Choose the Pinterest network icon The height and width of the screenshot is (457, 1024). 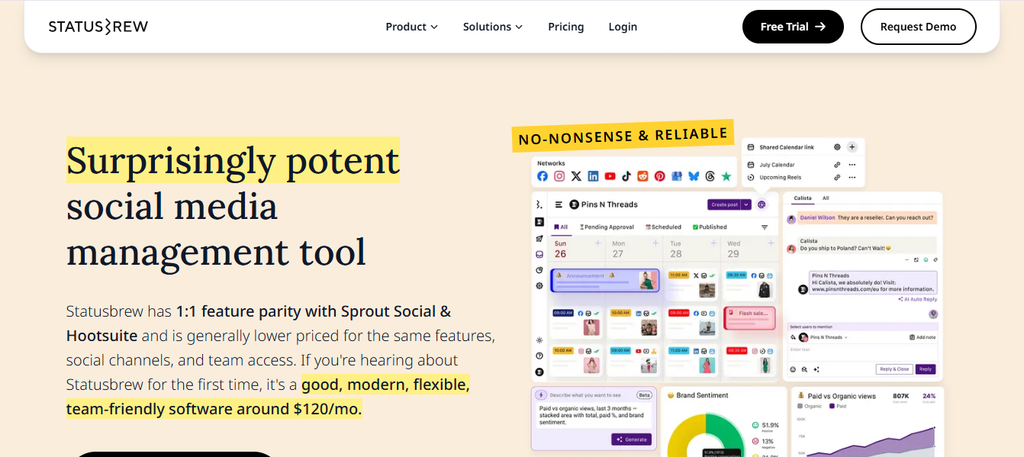660,176
